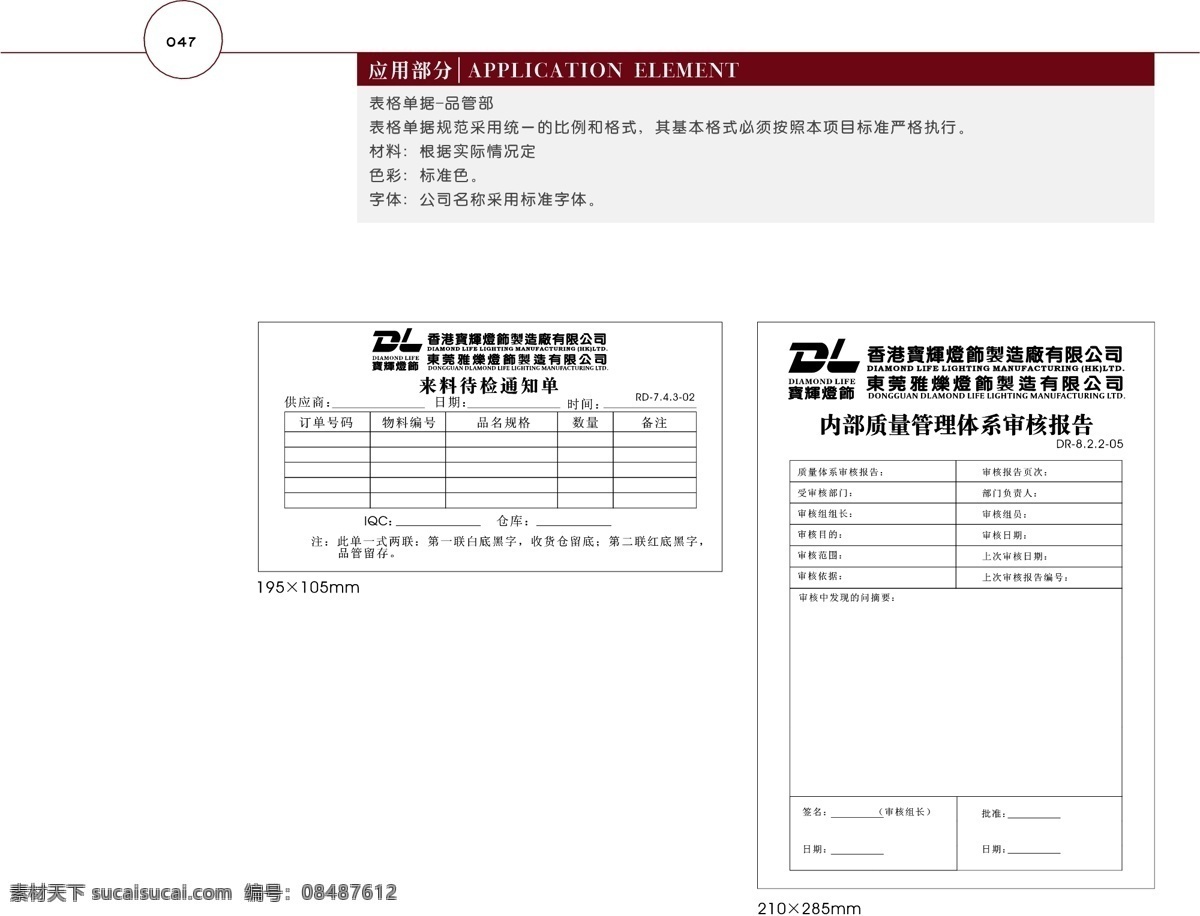Image resolution: width=1200 pixels, height=916 pixels.
Task: Click the 品名规格 column header
Action: 502,423
